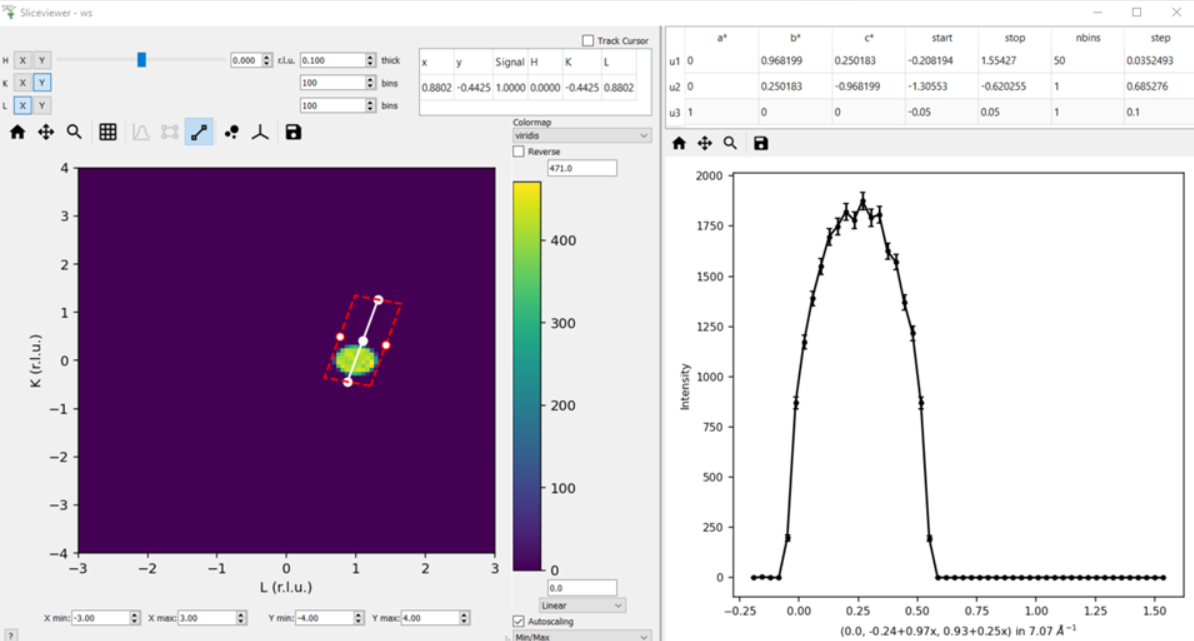Check the Reverse colormap box

[519, 151]
